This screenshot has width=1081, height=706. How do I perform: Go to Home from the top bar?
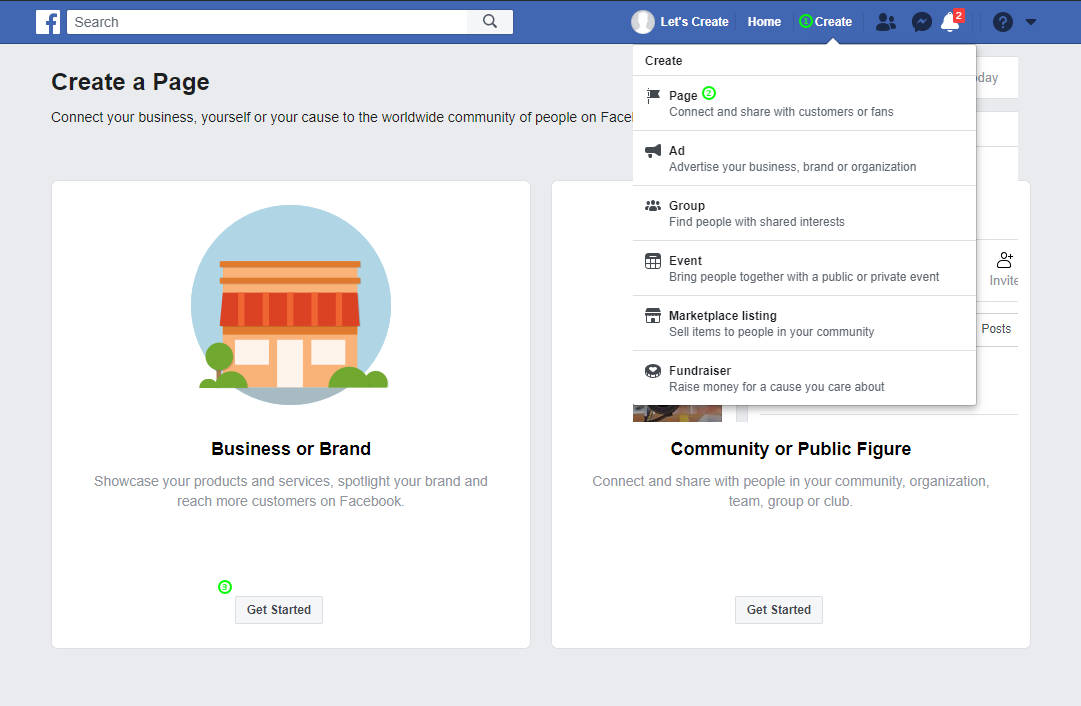tap(764, 21)
